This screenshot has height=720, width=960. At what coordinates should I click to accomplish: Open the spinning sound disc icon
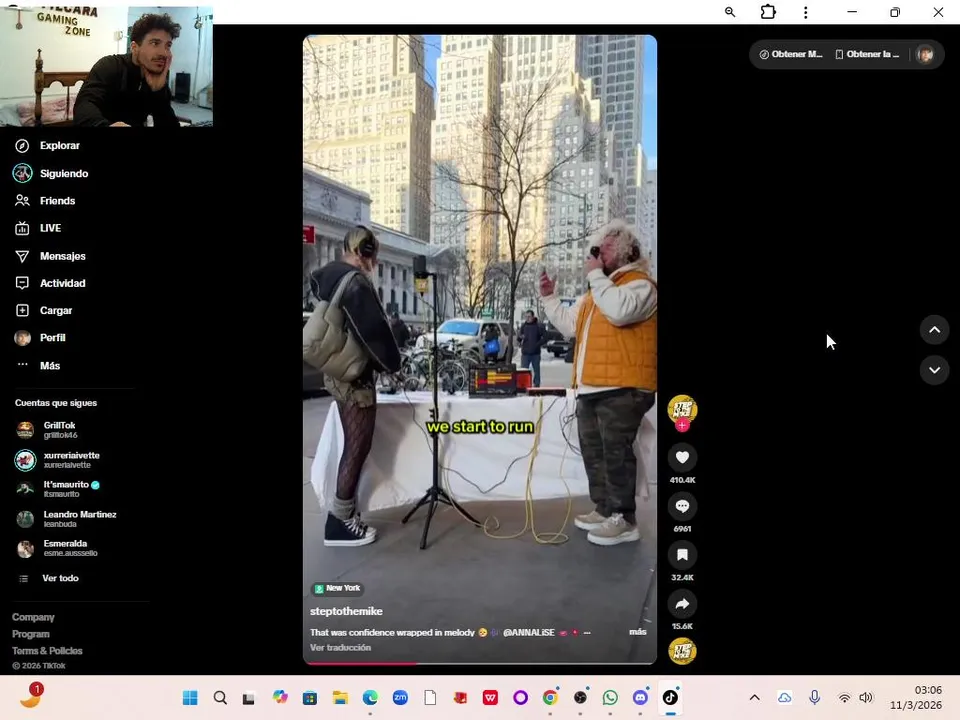pyautogui.click(x=682, y=651)
